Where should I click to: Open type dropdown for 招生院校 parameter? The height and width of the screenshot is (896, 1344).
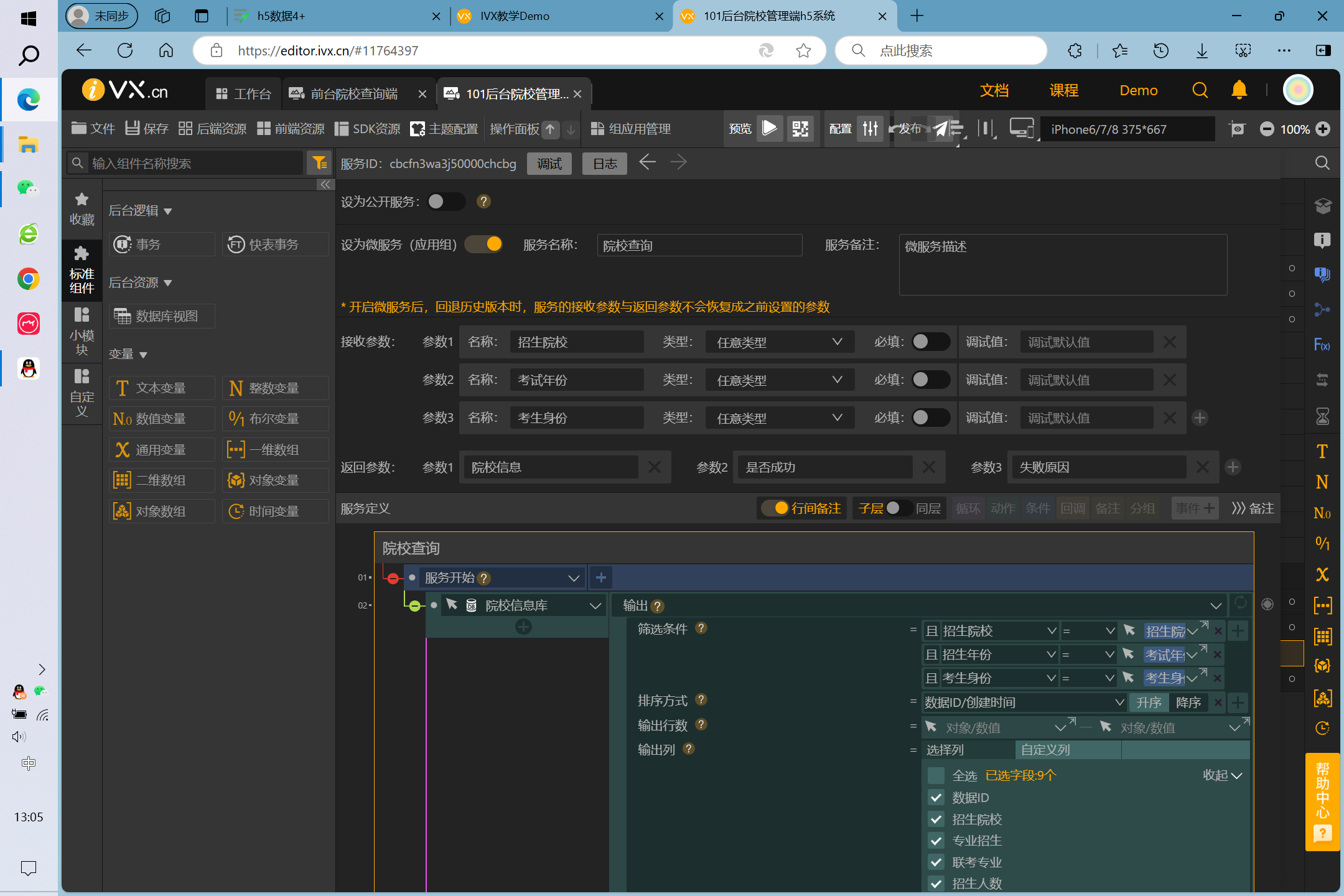click(780, 342)
